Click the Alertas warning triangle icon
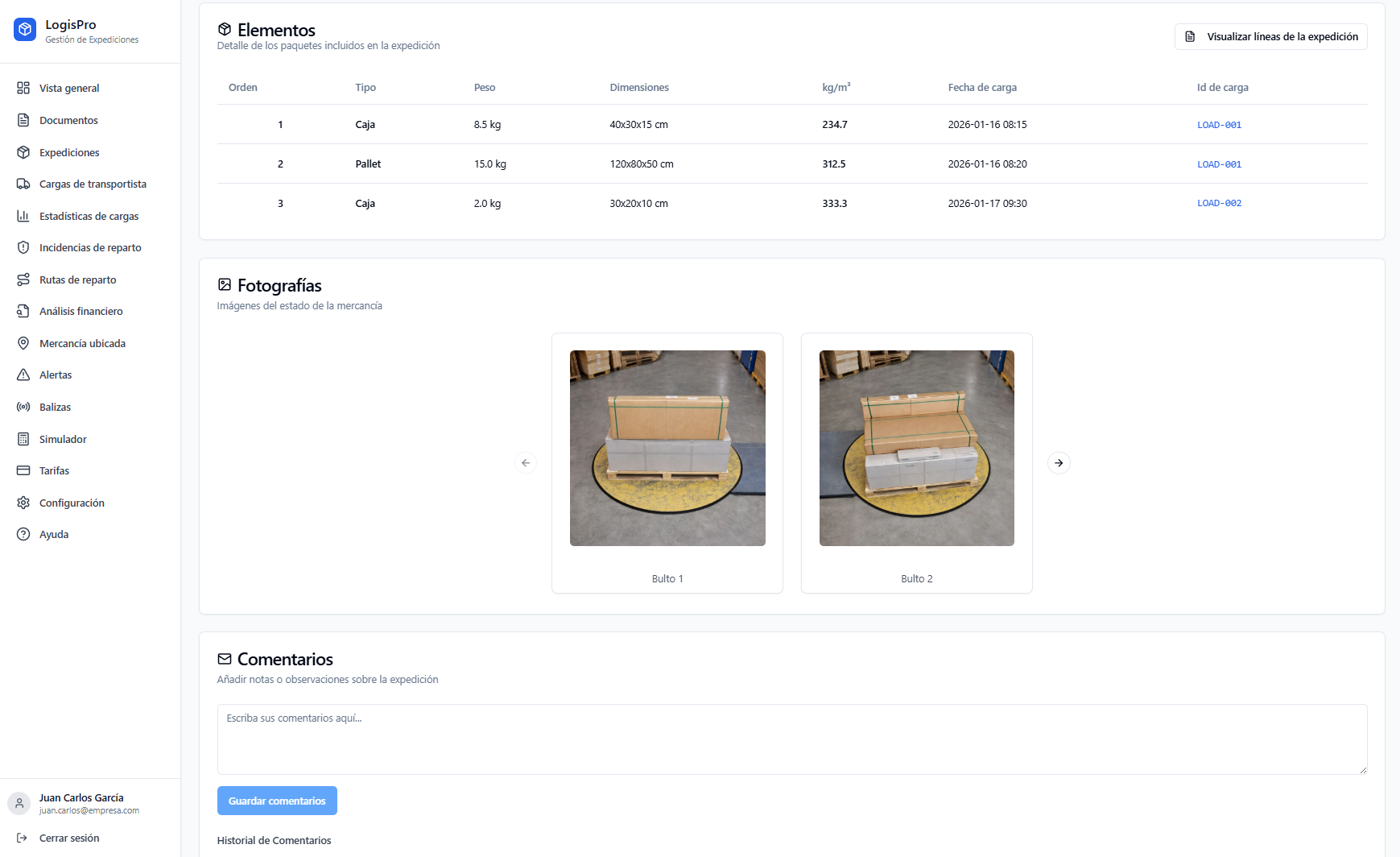This screenshot has width=1400, height=857. coord(23,375)
